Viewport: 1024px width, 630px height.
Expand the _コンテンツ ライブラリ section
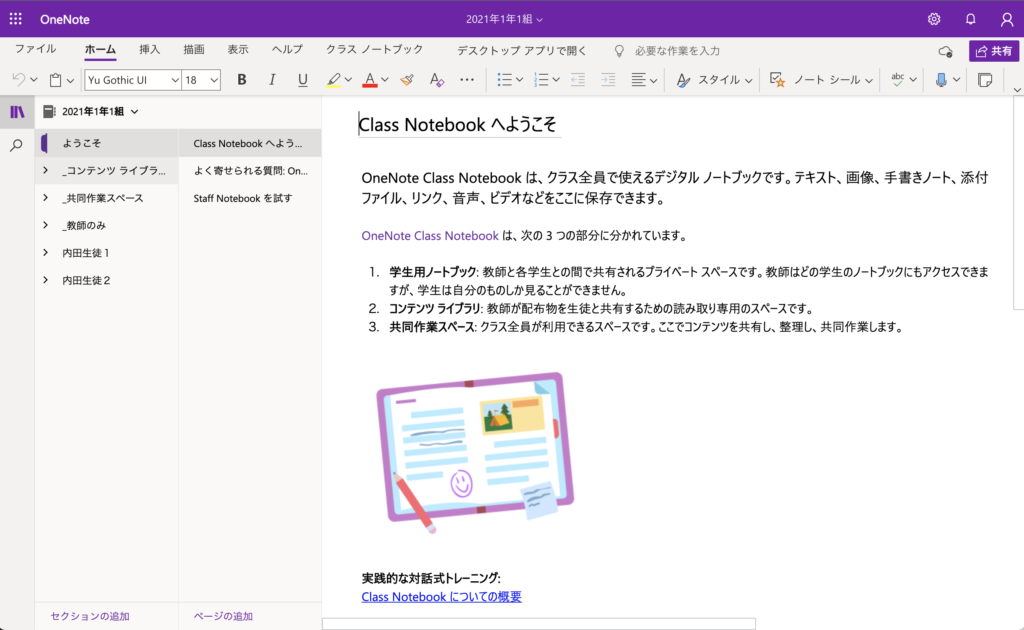(46, 171)
